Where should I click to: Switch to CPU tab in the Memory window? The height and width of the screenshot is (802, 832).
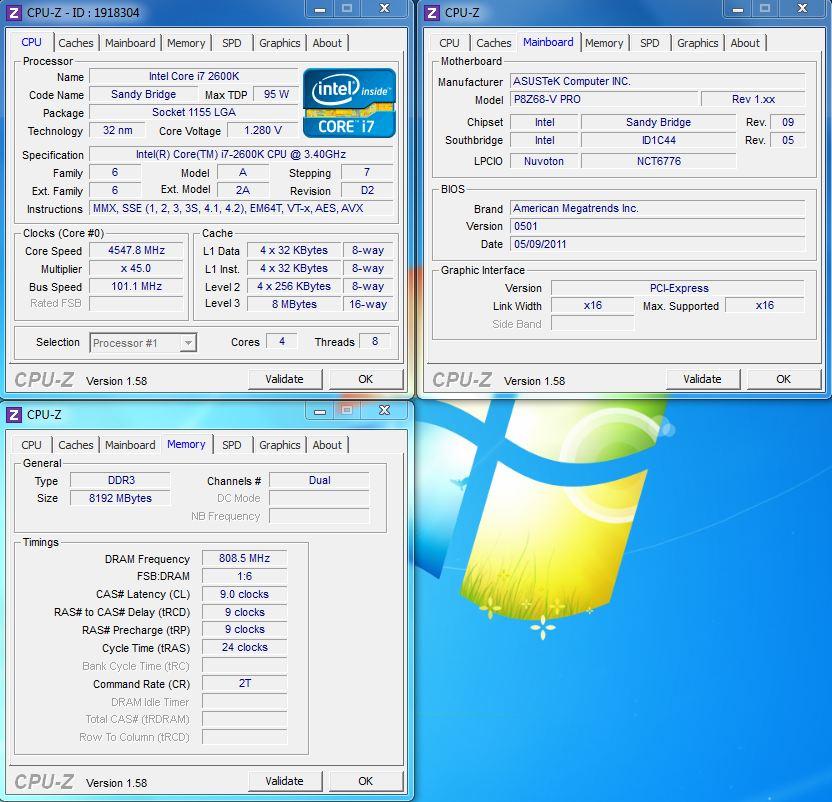[x=31, y=445]
